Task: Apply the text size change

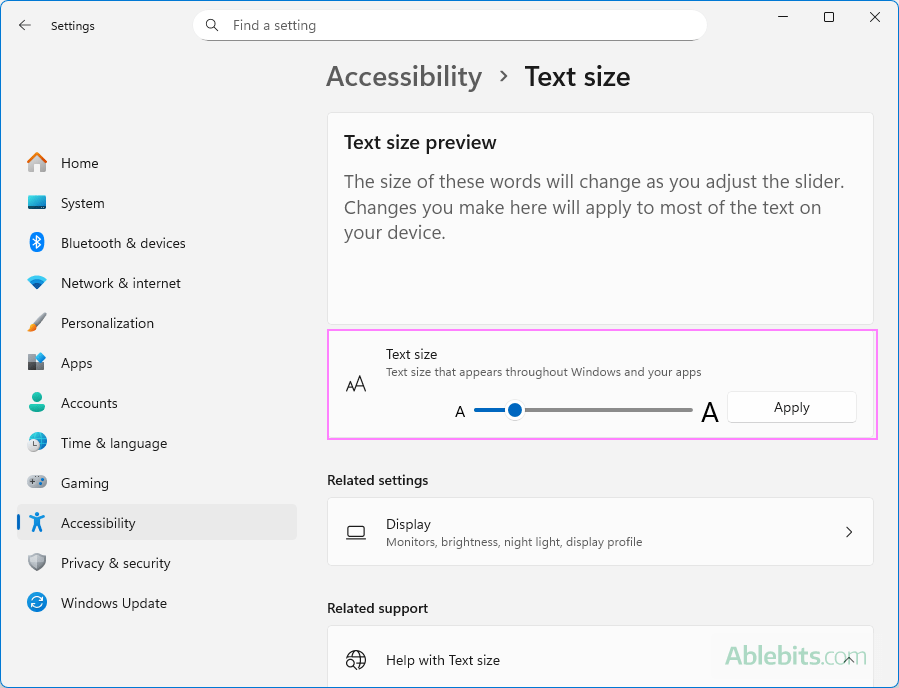Action: pos(792,407)
